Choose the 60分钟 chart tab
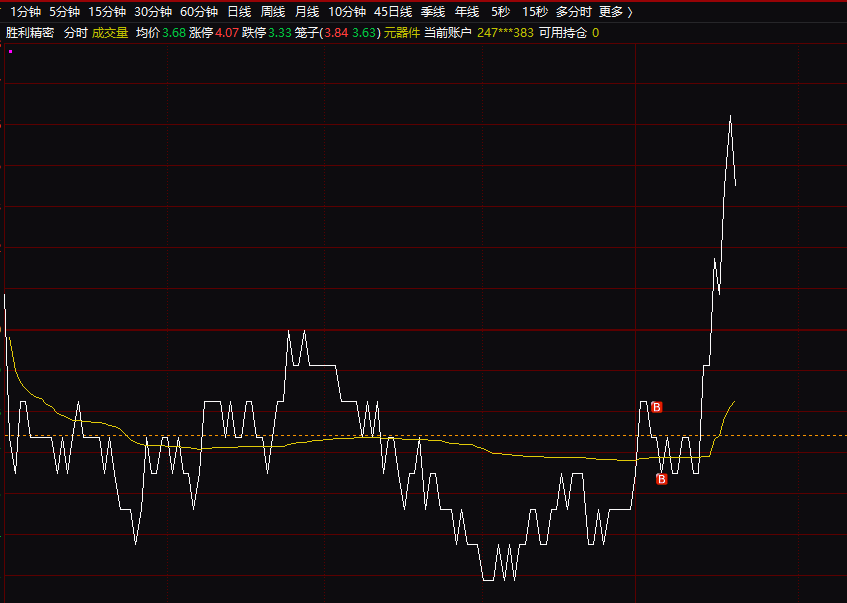The width and height of the screenshot is (847, 603). click(199, 11)
